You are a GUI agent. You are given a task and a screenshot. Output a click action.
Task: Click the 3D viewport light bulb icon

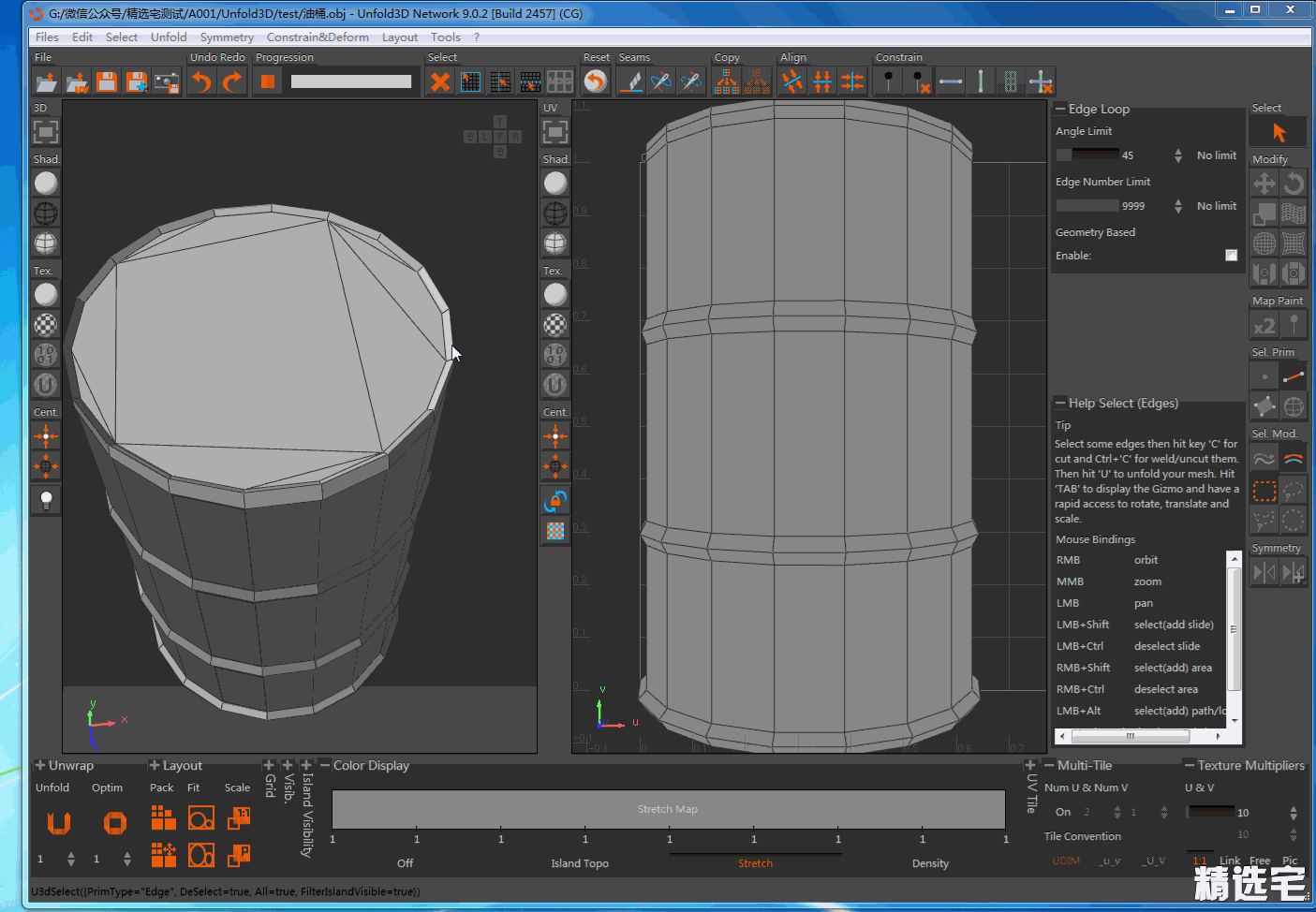[46, 500]
